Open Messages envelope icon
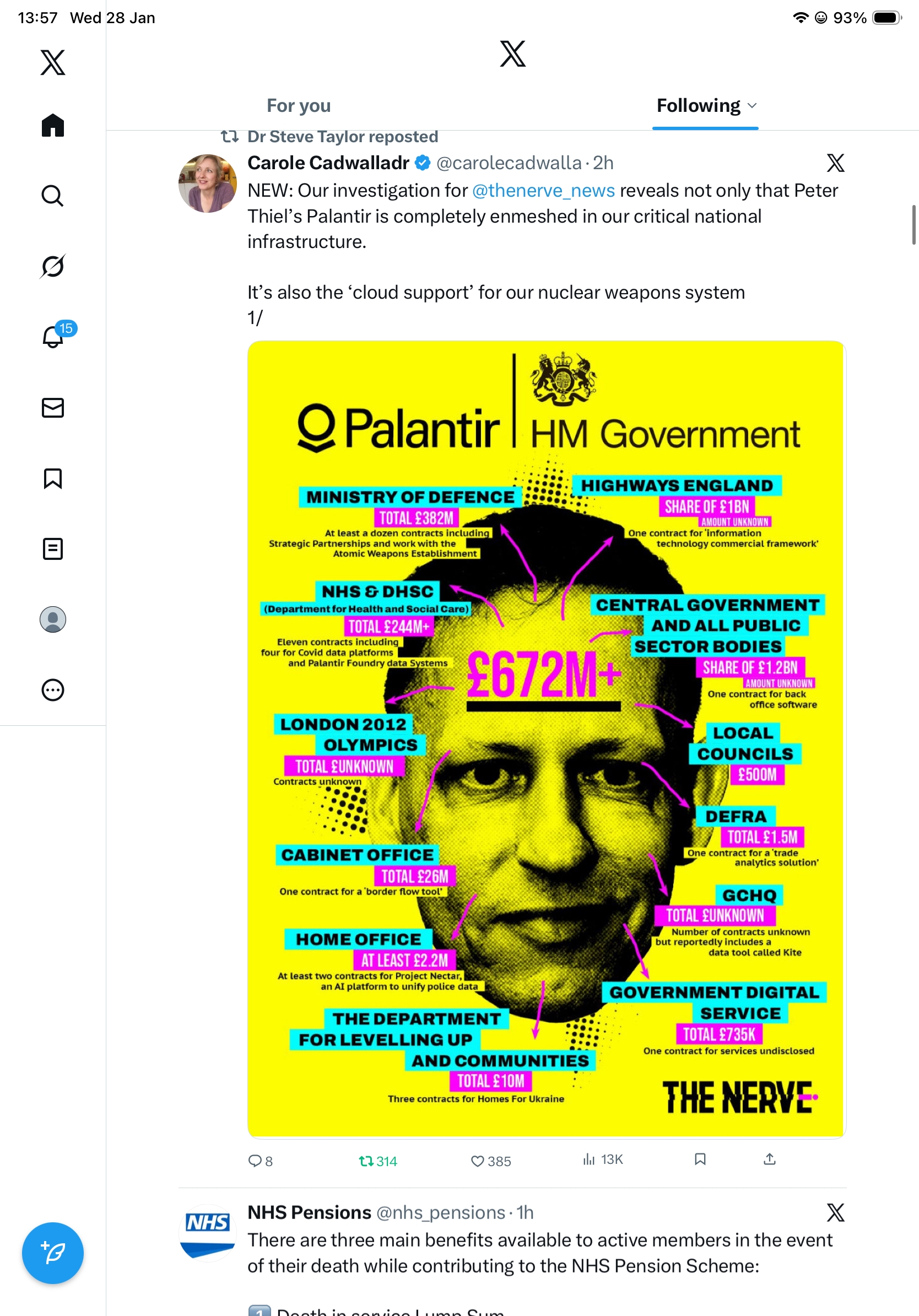This screenshot has width=919, height=1316. point(53,407)
